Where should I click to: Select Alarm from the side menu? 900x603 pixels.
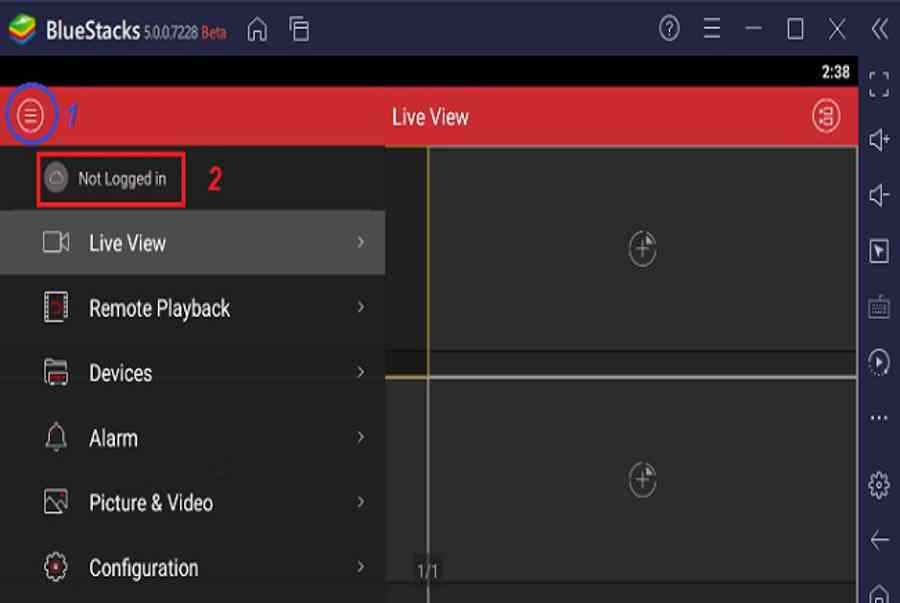(113, 438)
